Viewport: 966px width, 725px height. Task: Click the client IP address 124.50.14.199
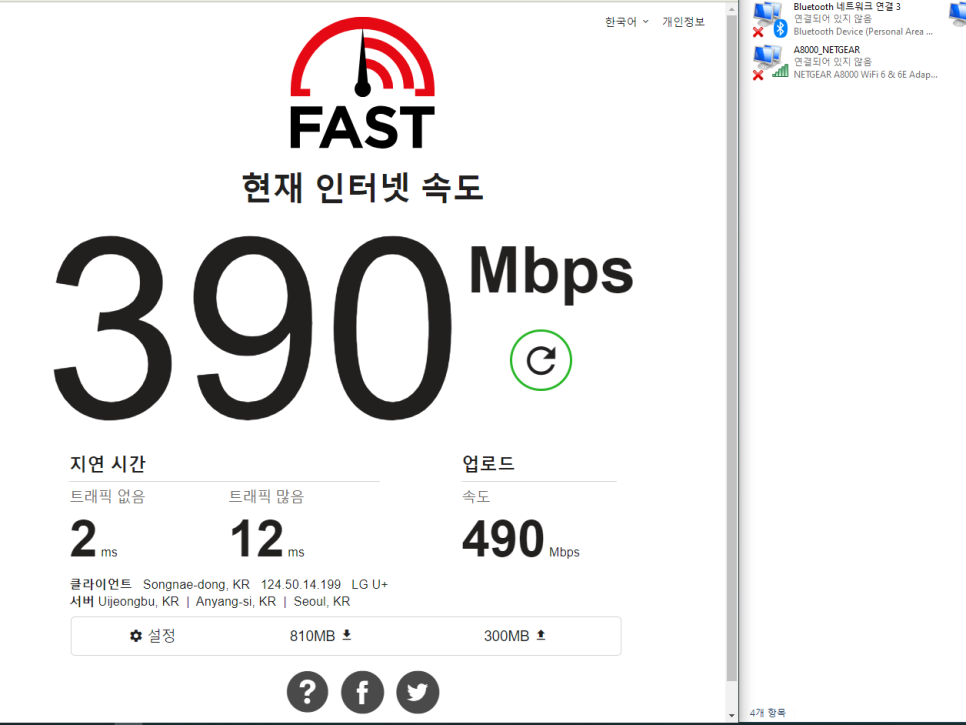[x=301, y=584]
